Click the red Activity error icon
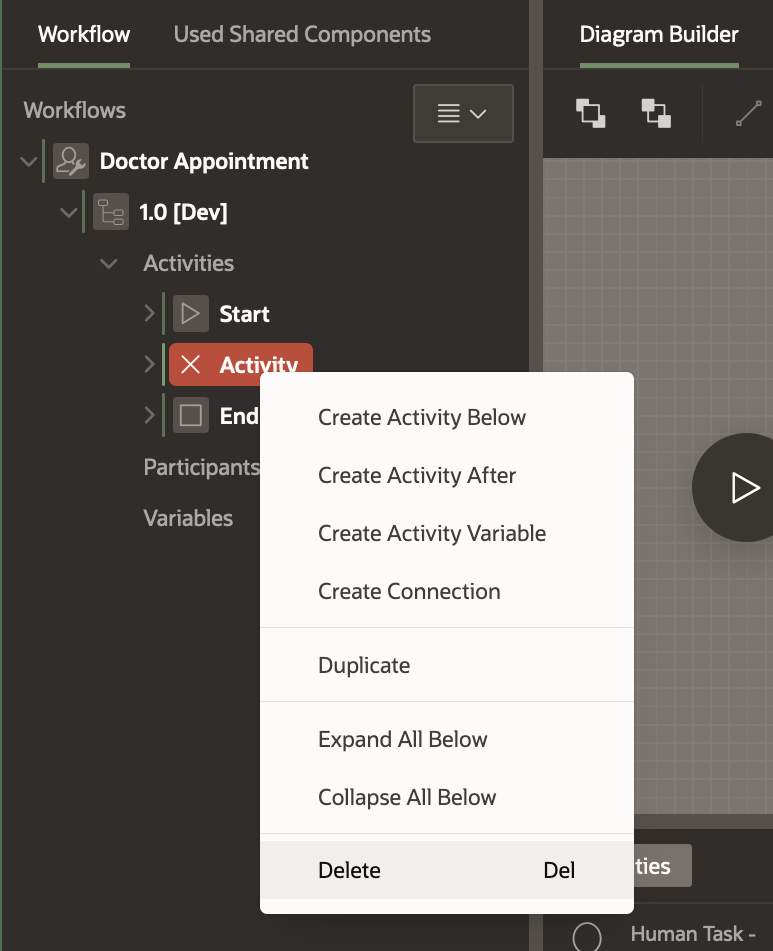Viewport: 773px width, 951px height. click(x=190, y=365)
